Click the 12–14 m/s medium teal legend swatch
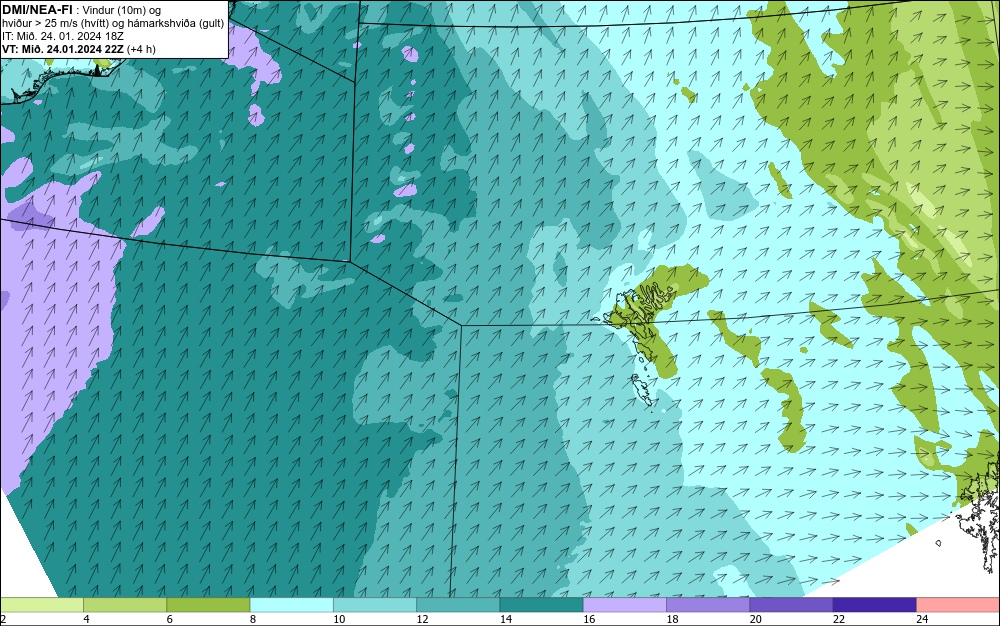 458,605
